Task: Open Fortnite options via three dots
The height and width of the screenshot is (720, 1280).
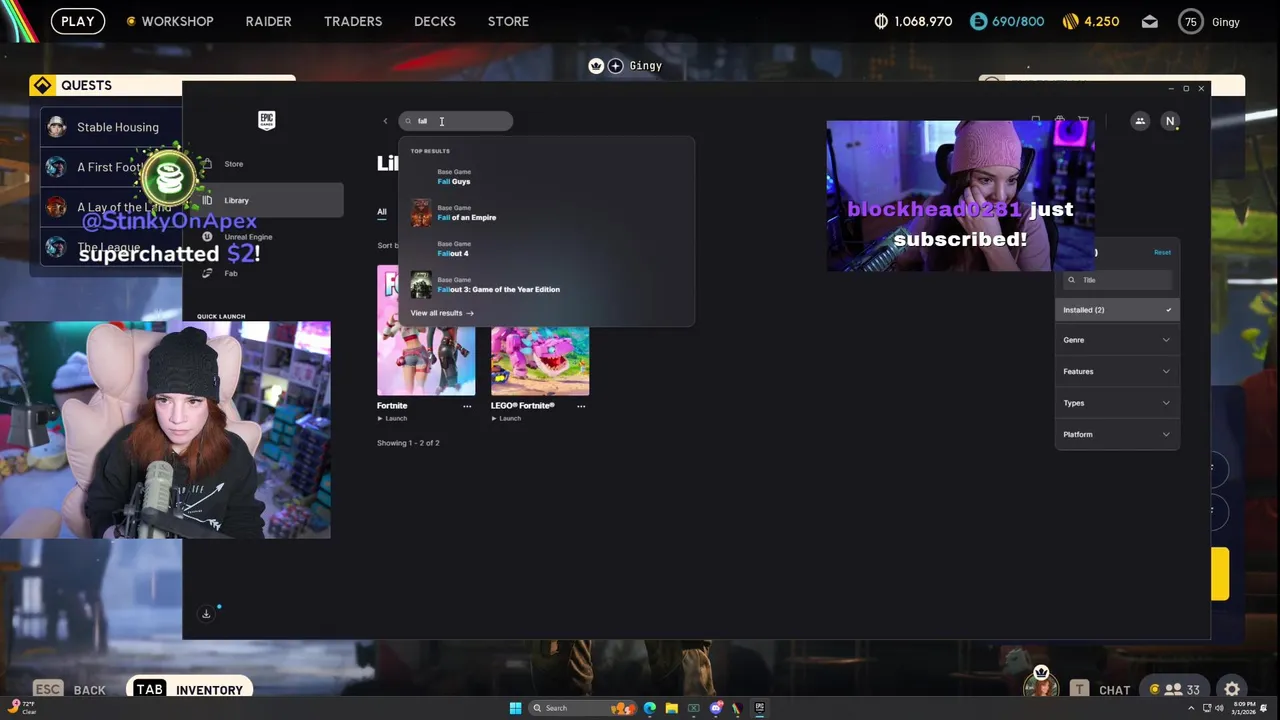Action: coord(467,406)
